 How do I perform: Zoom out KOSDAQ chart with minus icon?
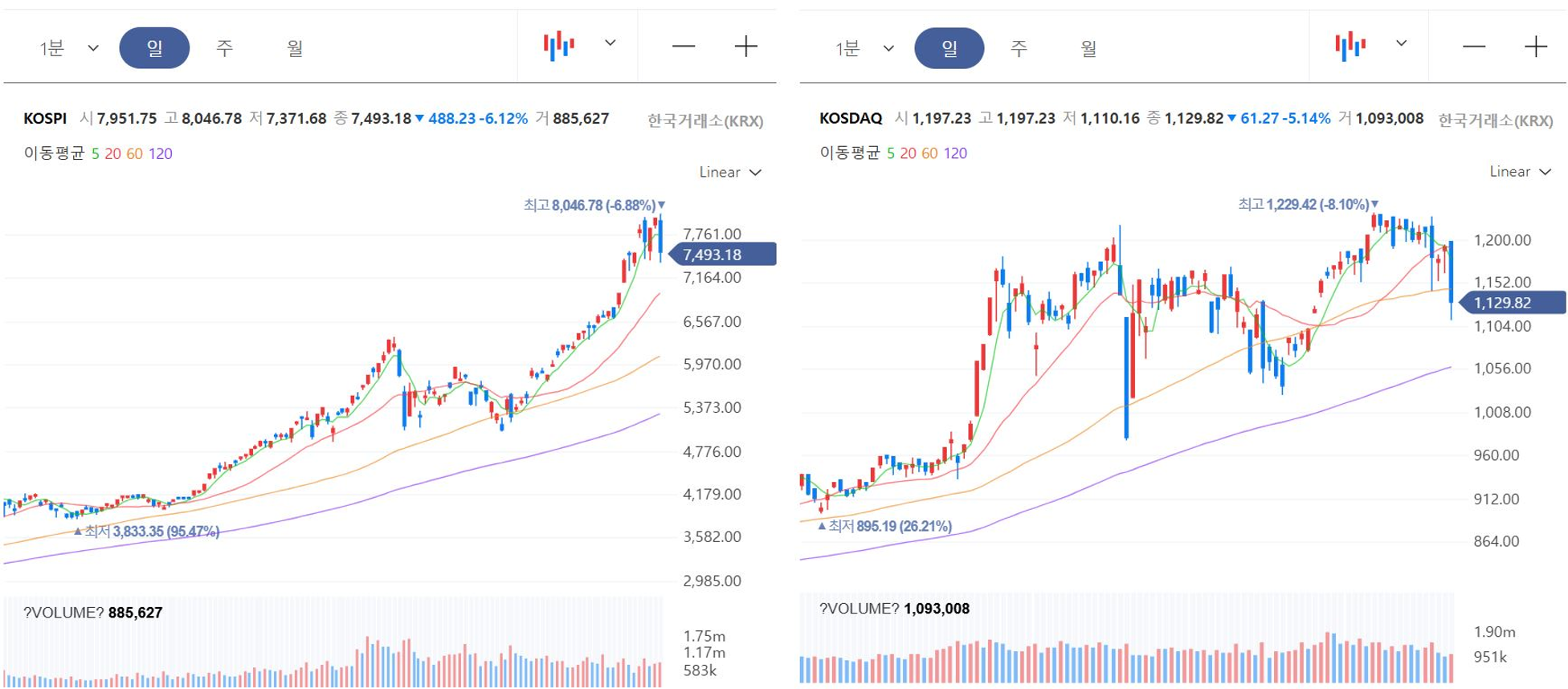(1474, 47)
